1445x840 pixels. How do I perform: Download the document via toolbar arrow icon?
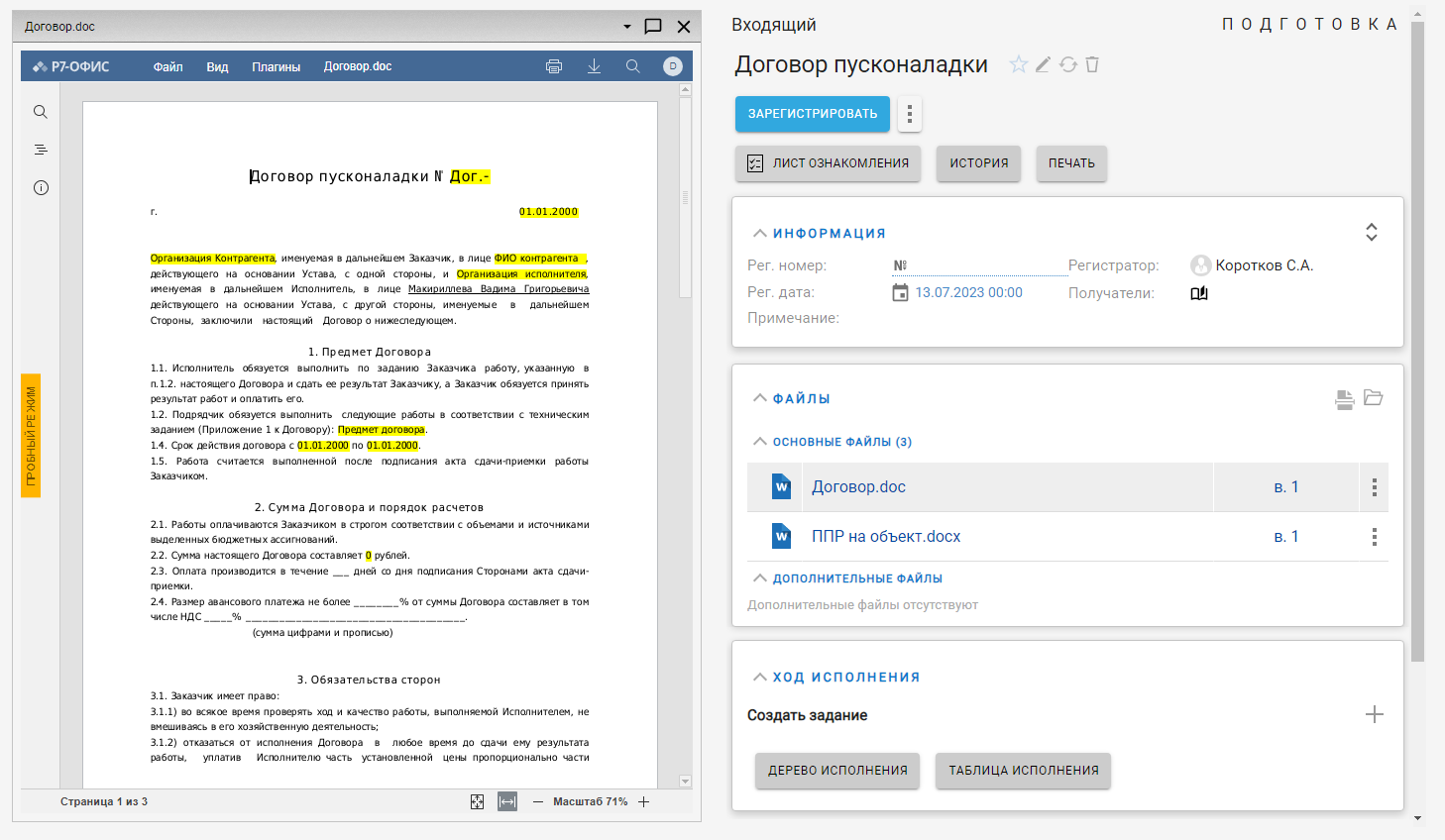pyautogui.click(x=594, y=66)
